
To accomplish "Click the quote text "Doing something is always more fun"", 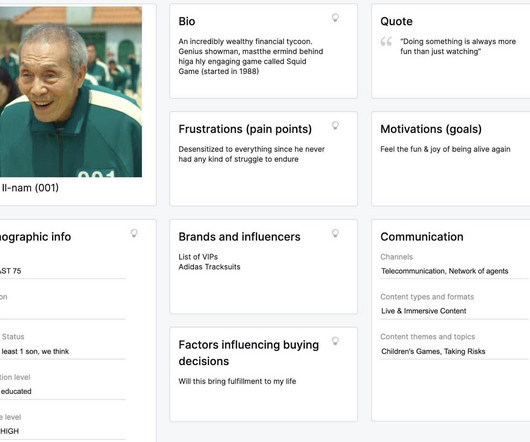I will click(458, 46).
